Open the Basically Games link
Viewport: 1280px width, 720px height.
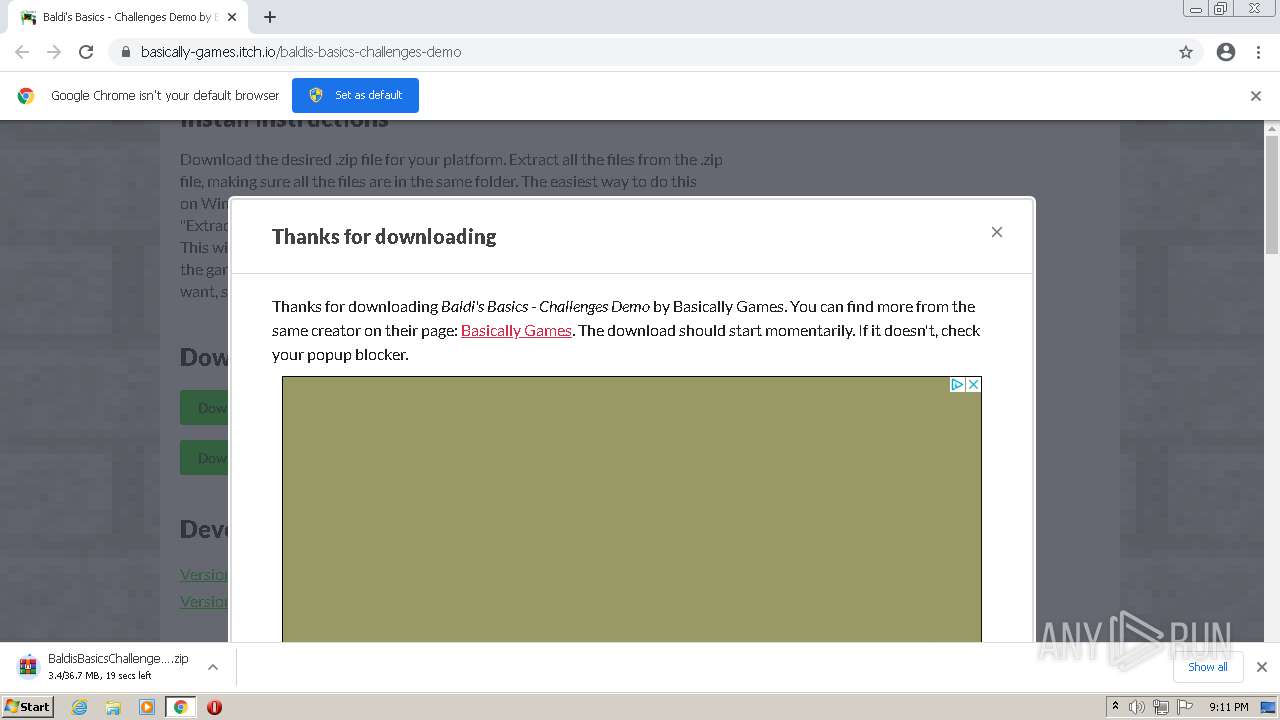tap(516, 330)
